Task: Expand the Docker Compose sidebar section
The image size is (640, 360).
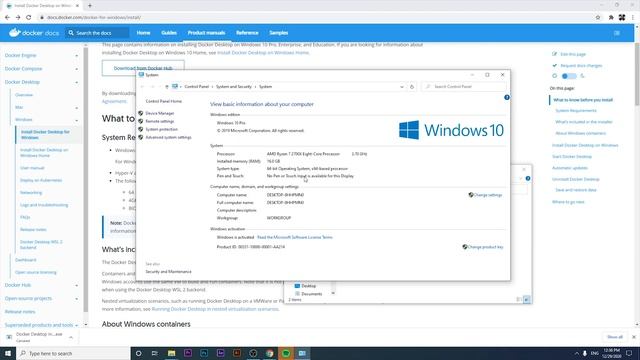Action: [x=76, y=69]
